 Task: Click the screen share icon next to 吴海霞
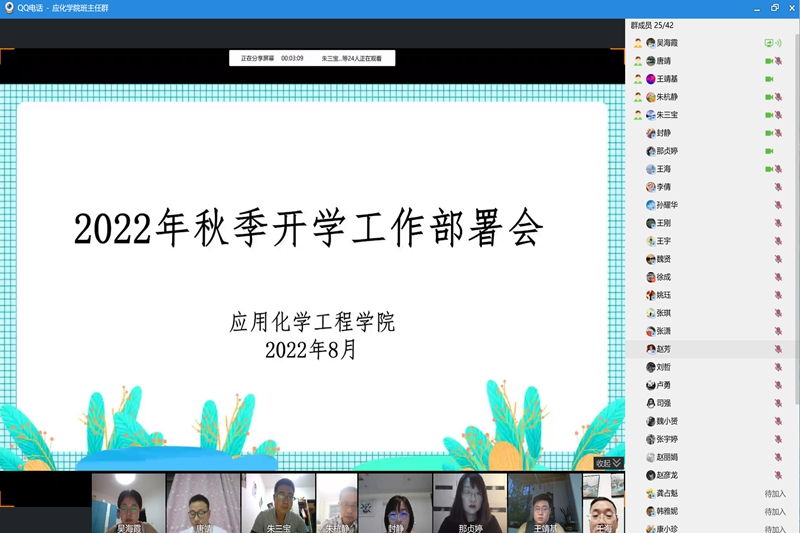(769, 43)
